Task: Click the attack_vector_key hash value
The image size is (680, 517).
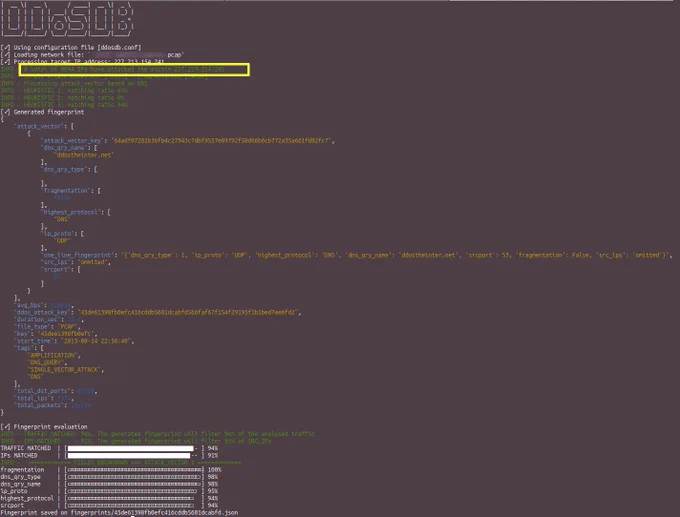Action: (222, 141)
